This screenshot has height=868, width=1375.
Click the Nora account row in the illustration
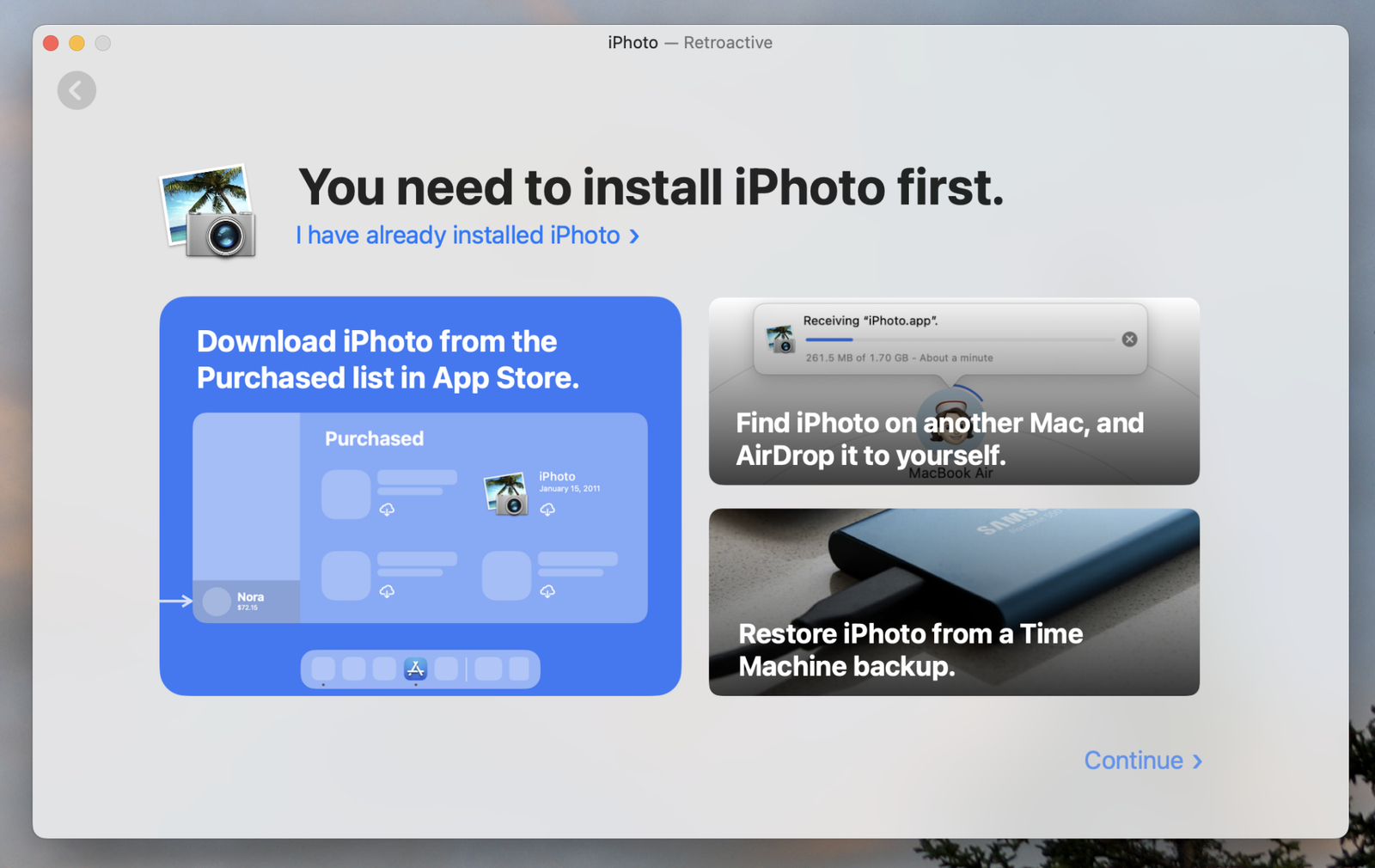coord(247,601)
